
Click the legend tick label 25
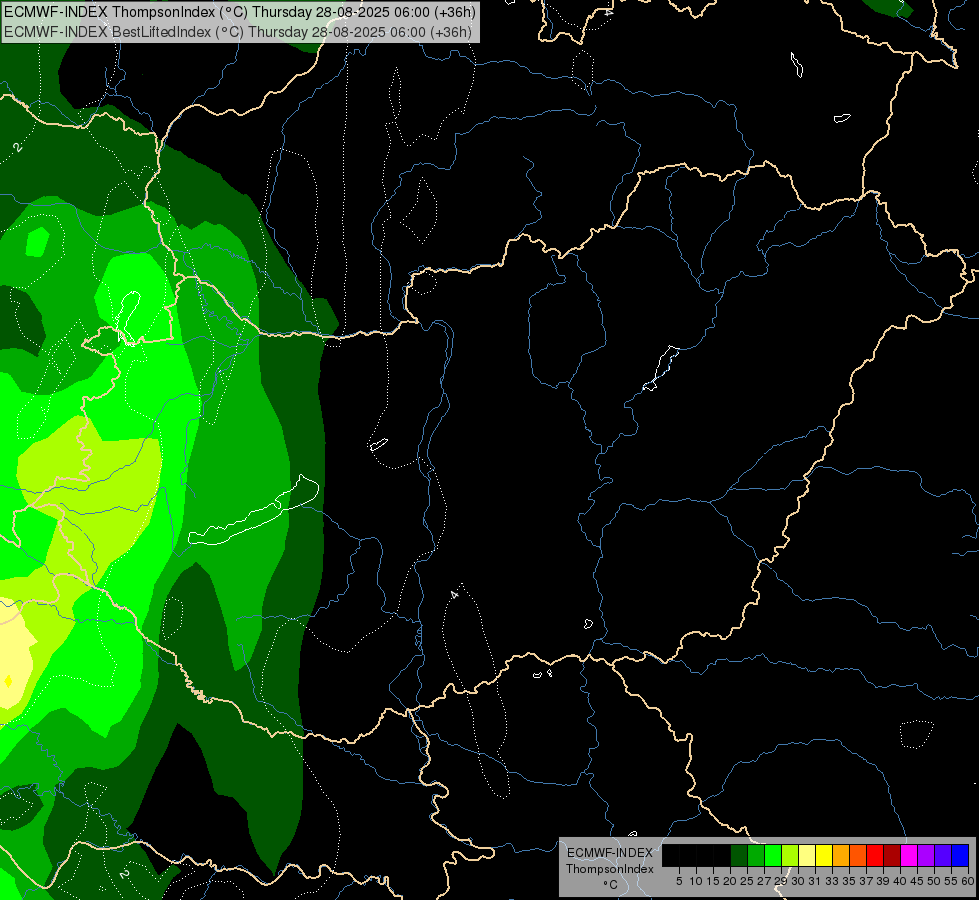747,881
